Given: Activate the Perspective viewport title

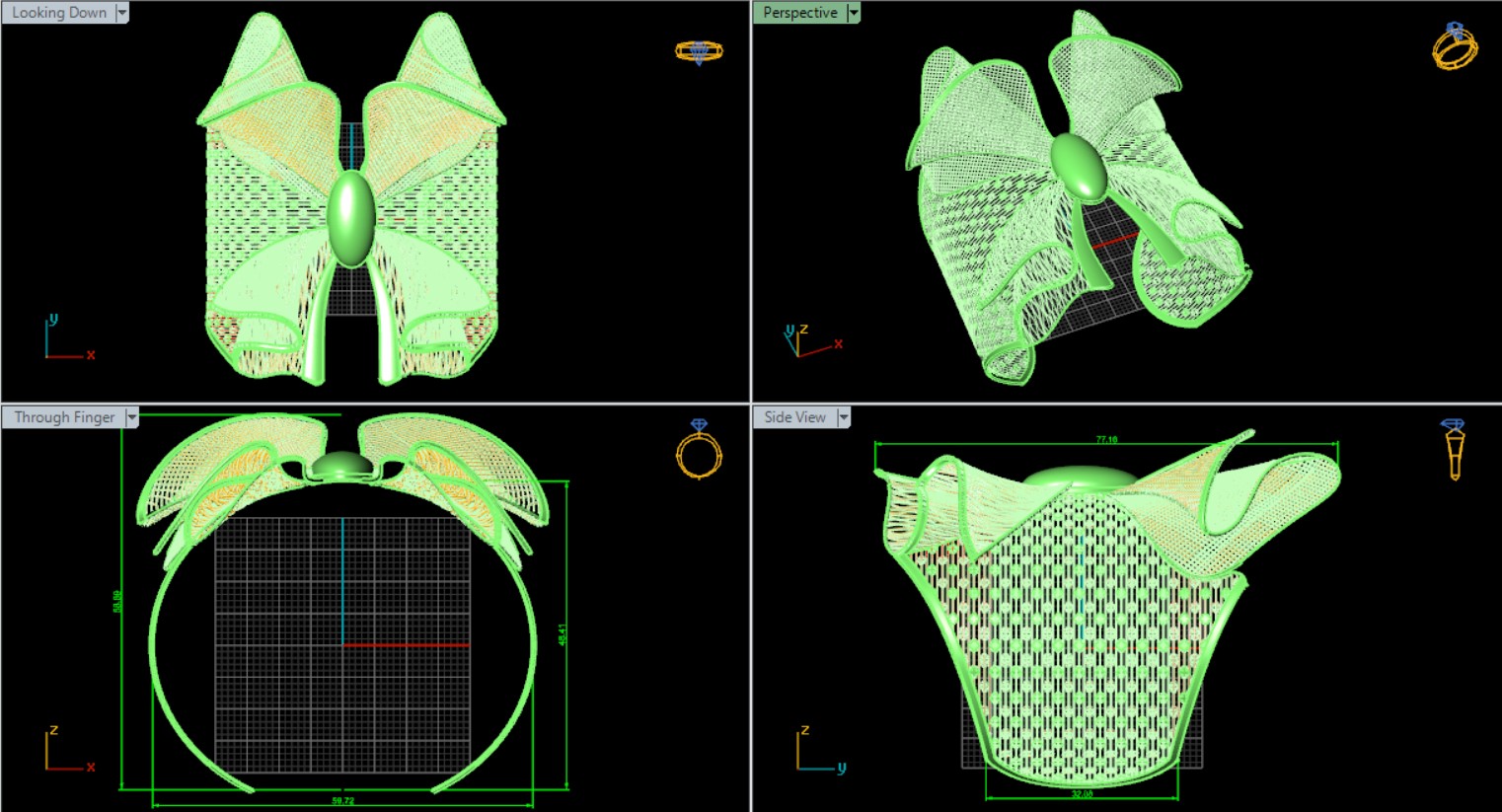Looking at the screenshot, I should point(799,13).
